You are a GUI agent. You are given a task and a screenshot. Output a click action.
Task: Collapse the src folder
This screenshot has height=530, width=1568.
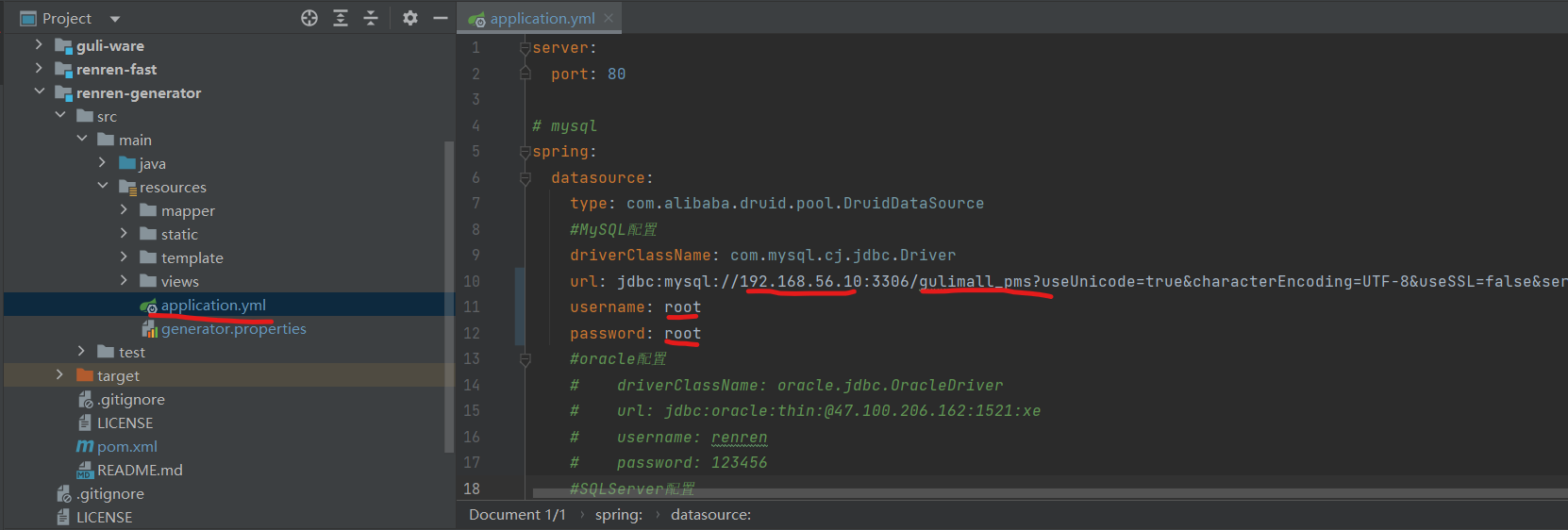click(60, 115)
